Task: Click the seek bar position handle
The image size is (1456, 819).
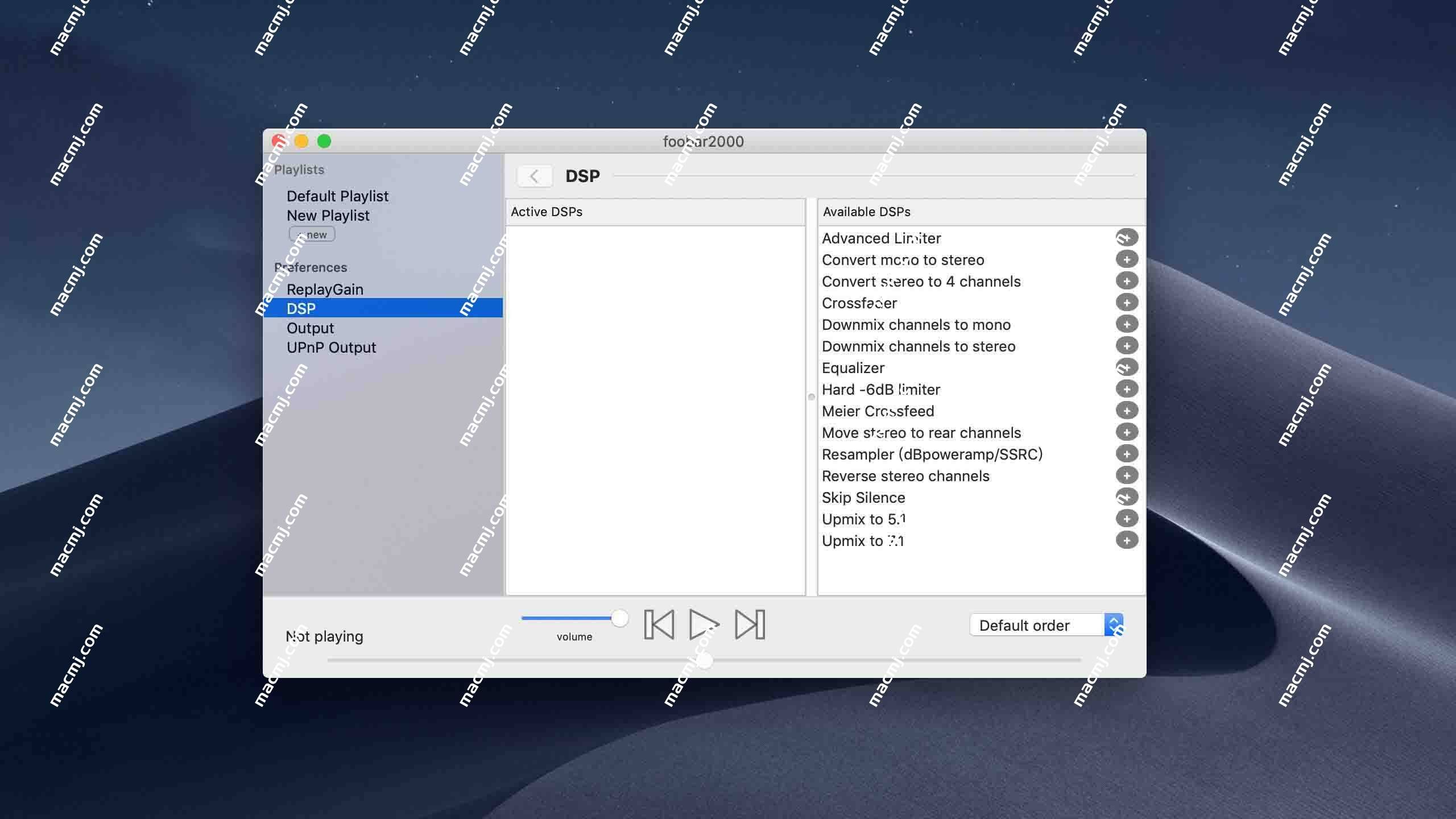Action: [x=704, y=660]
